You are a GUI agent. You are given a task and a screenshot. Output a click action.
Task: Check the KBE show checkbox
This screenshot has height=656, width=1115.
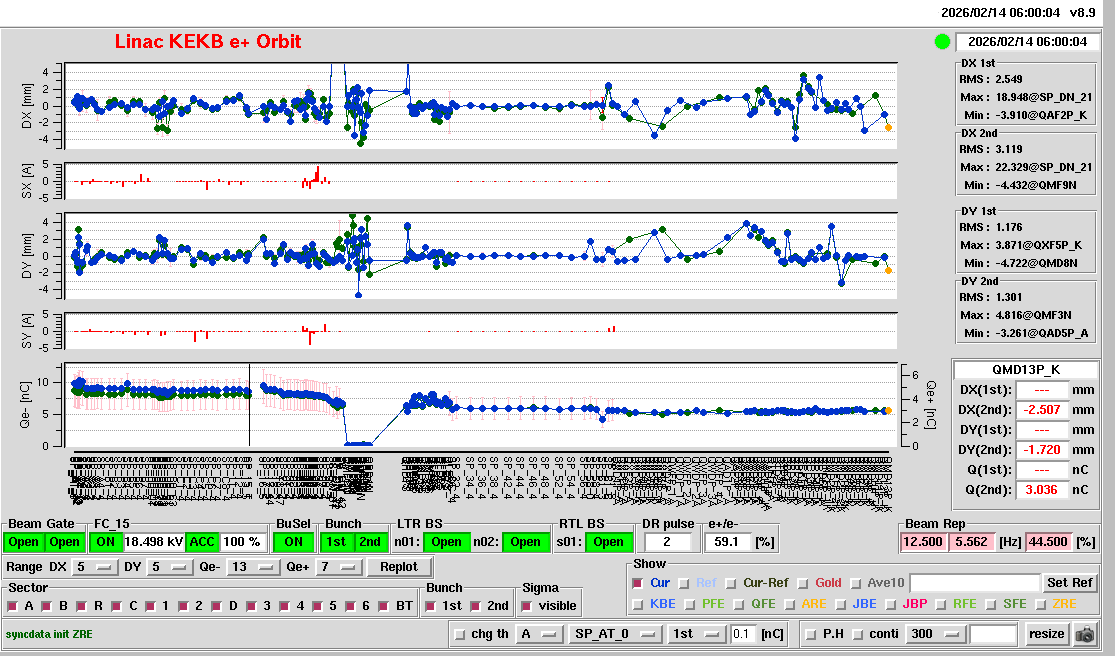pyautogui.click(x=639, y=604)
